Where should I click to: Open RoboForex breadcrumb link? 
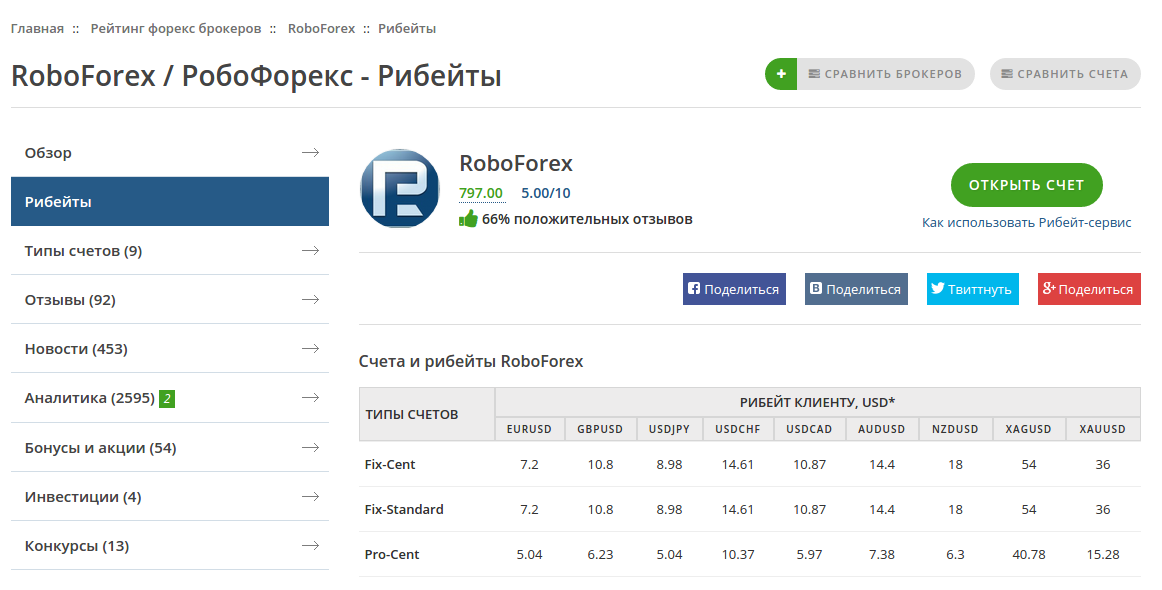click(x=322, y=29)
